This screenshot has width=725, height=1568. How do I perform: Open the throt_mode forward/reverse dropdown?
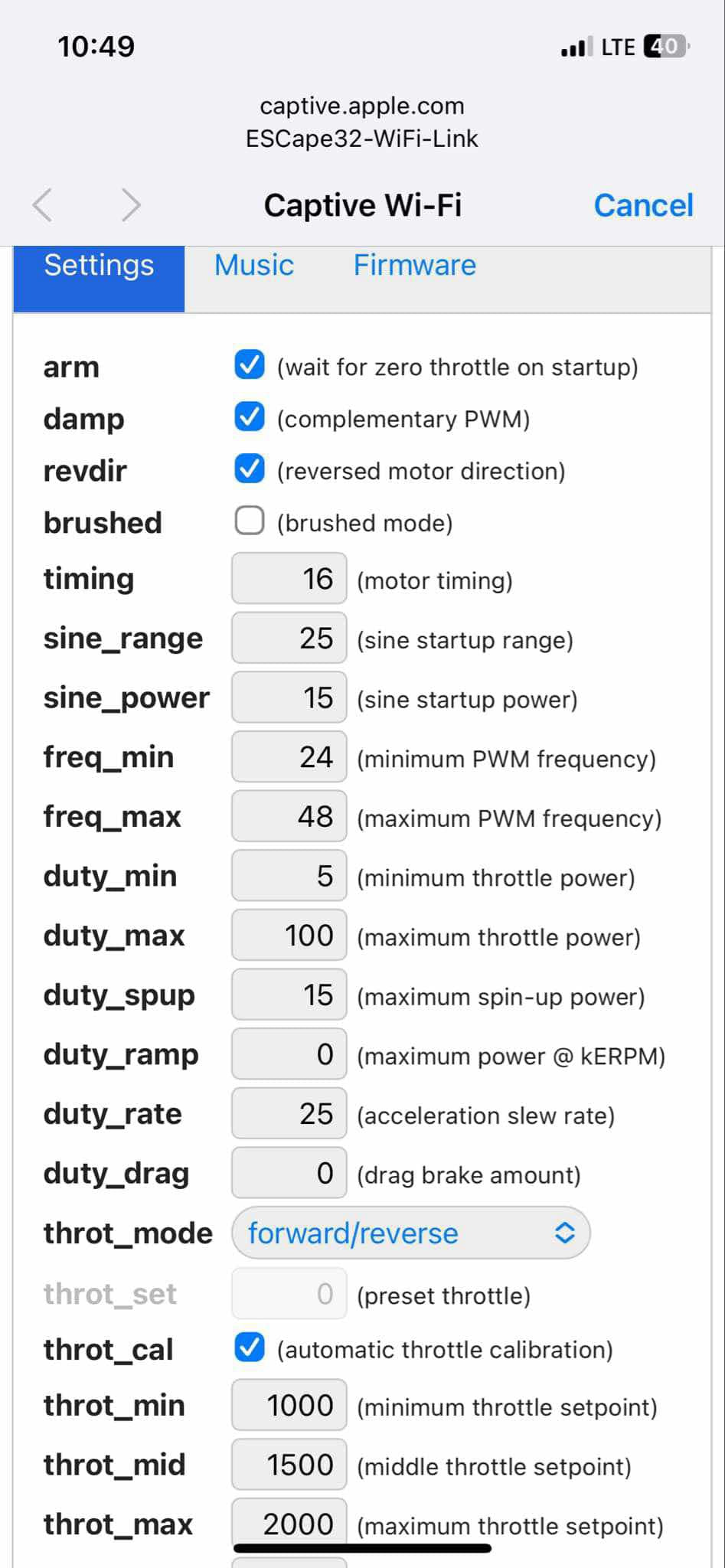(410, 1233)
